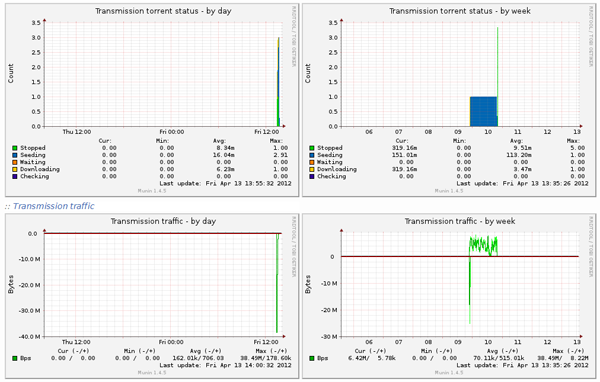Click daily traffic max 38.49M/178.60k
Screen dimensions: 600x382
[266, 358]
